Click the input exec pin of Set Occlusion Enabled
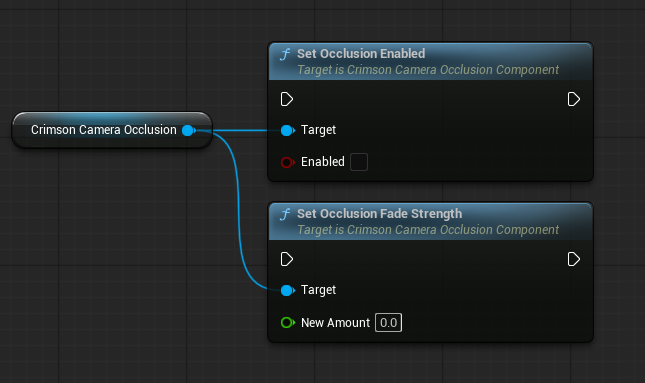Screen dimensions: 645x383 coord(287,99)
